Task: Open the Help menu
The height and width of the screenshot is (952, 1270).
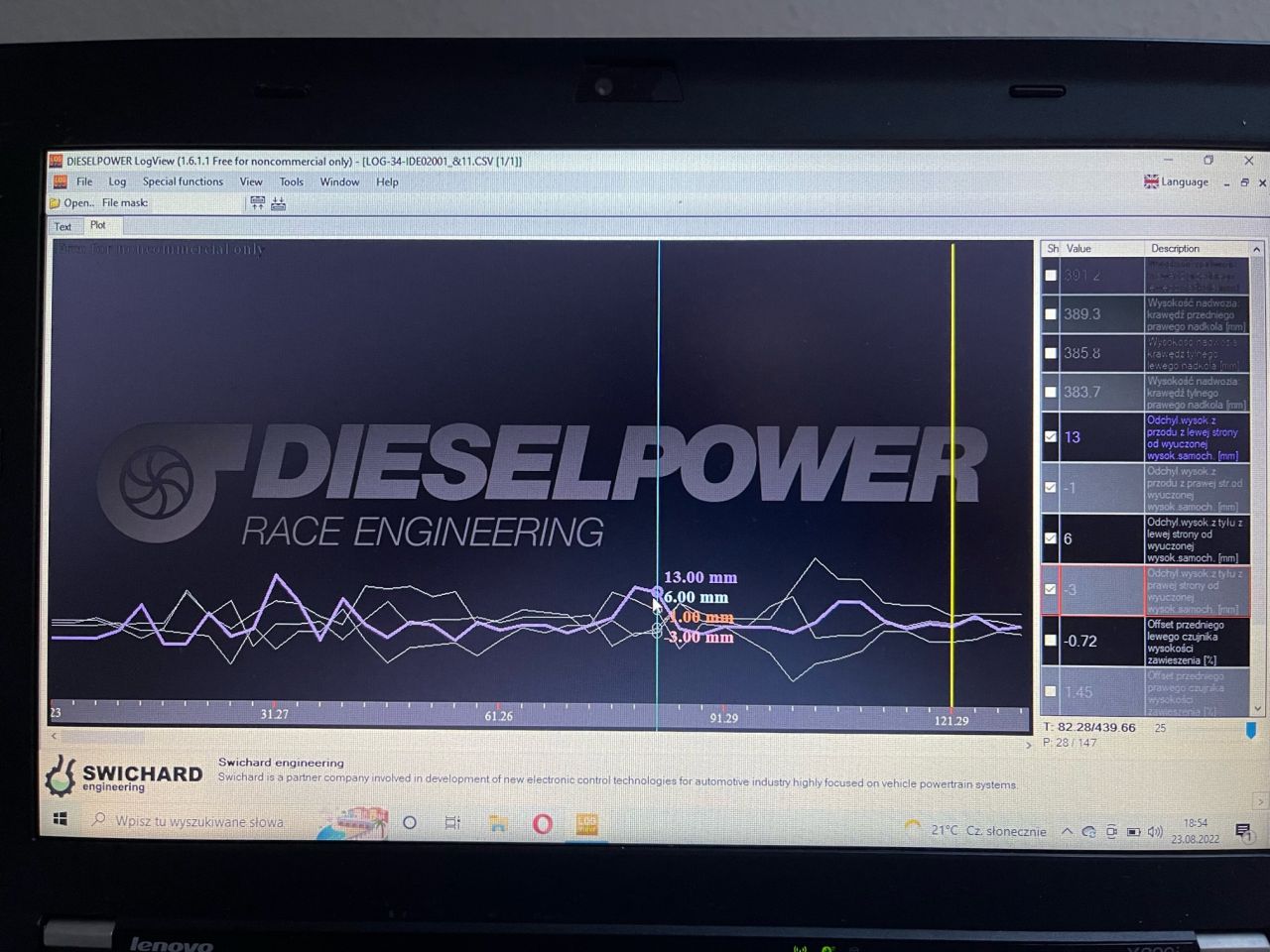Action: point(387,181)
